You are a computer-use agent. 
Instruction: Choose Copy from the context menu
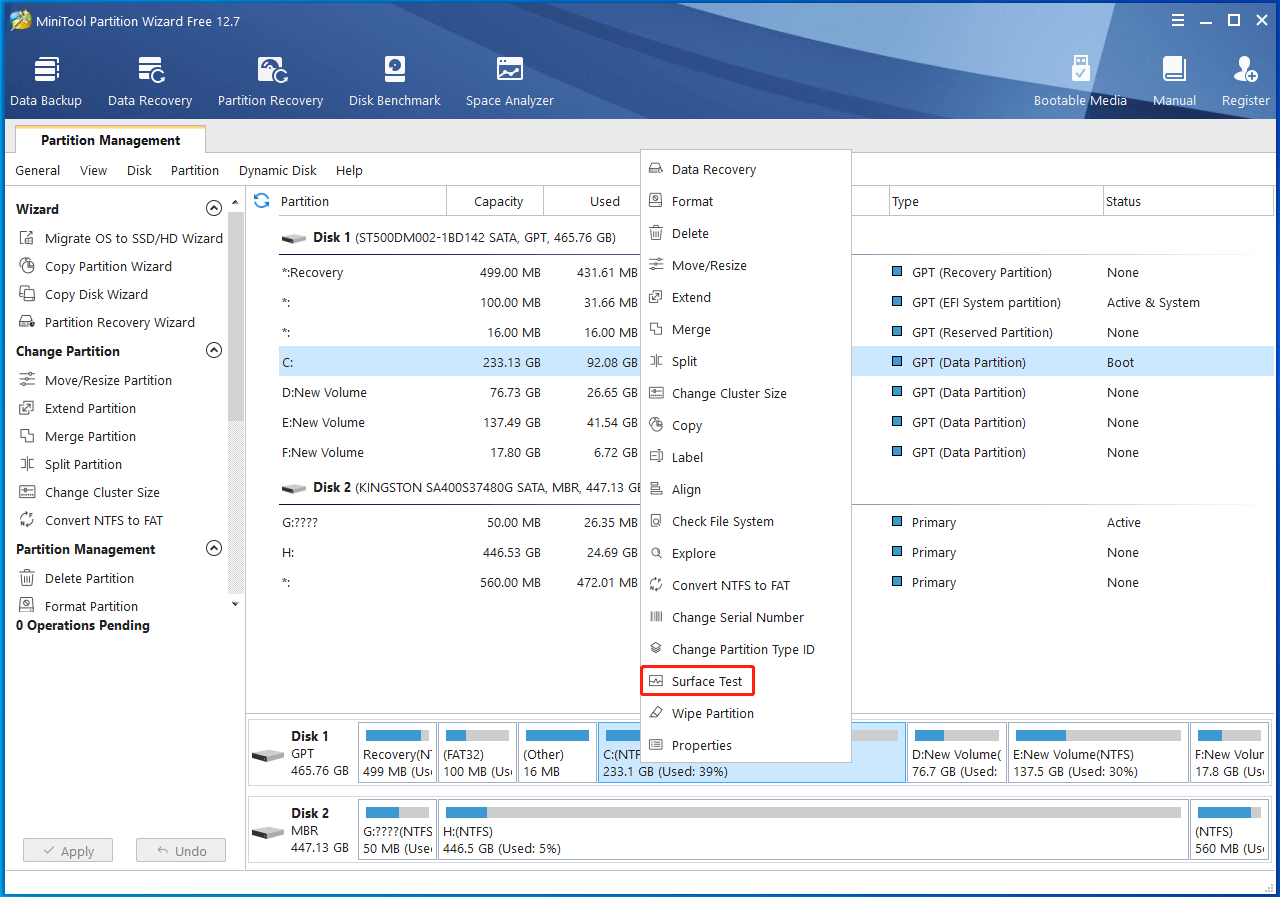click(745, 425)
